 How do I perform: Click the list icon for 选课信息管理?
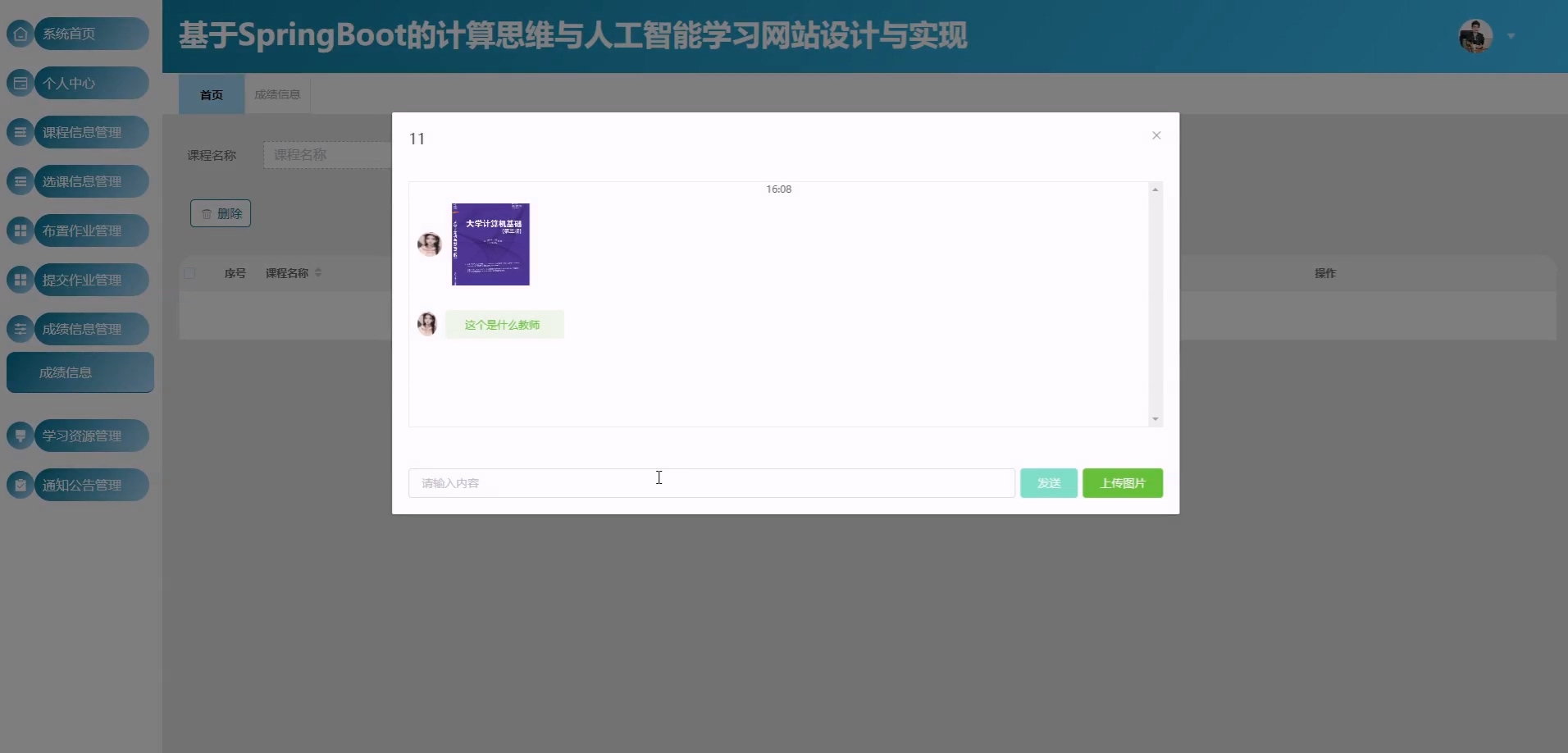[21, 181]
